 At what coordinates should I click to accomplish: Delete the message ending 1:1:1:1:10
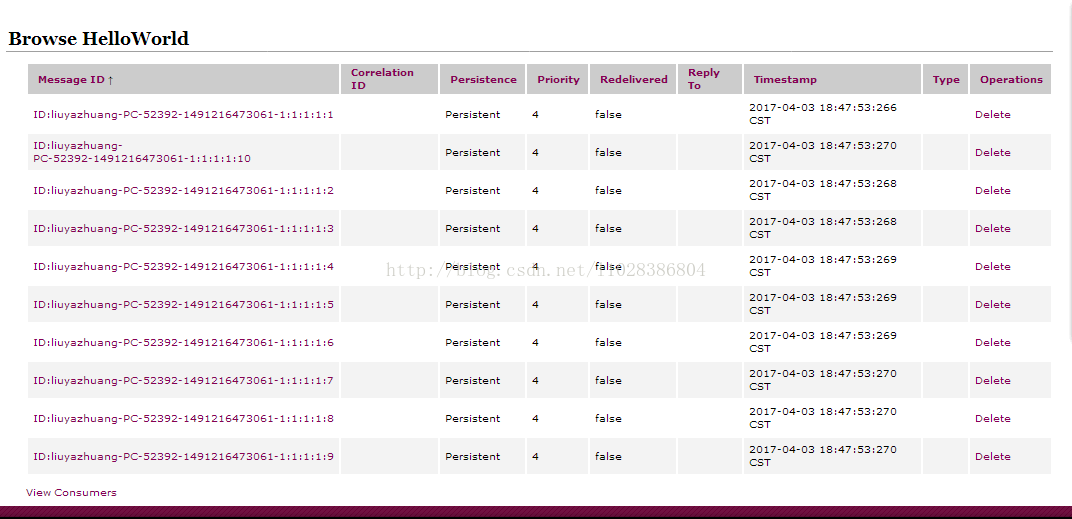point(993,152)
